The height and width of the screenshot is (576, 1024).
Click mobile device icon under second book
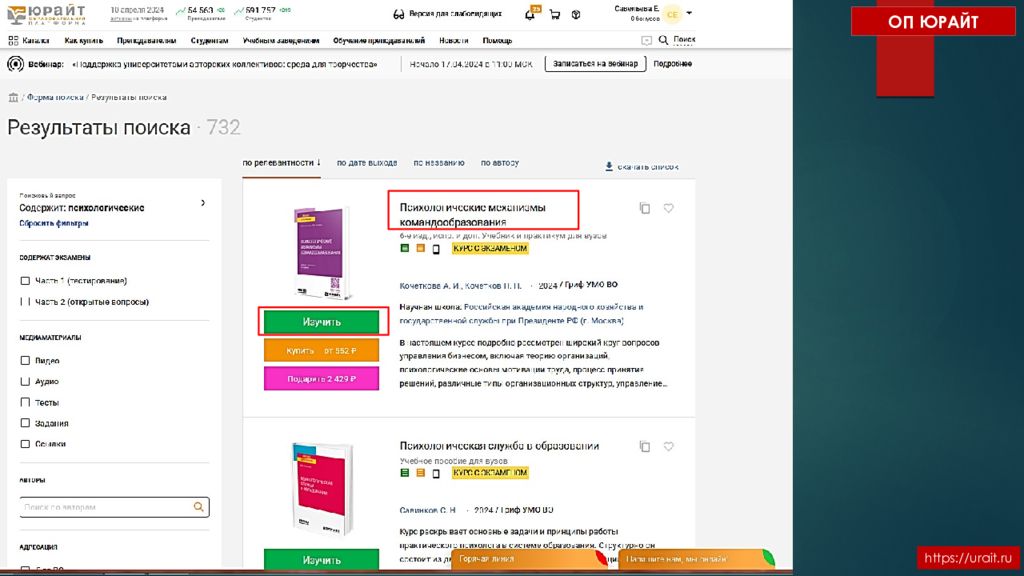pos(436,473)
